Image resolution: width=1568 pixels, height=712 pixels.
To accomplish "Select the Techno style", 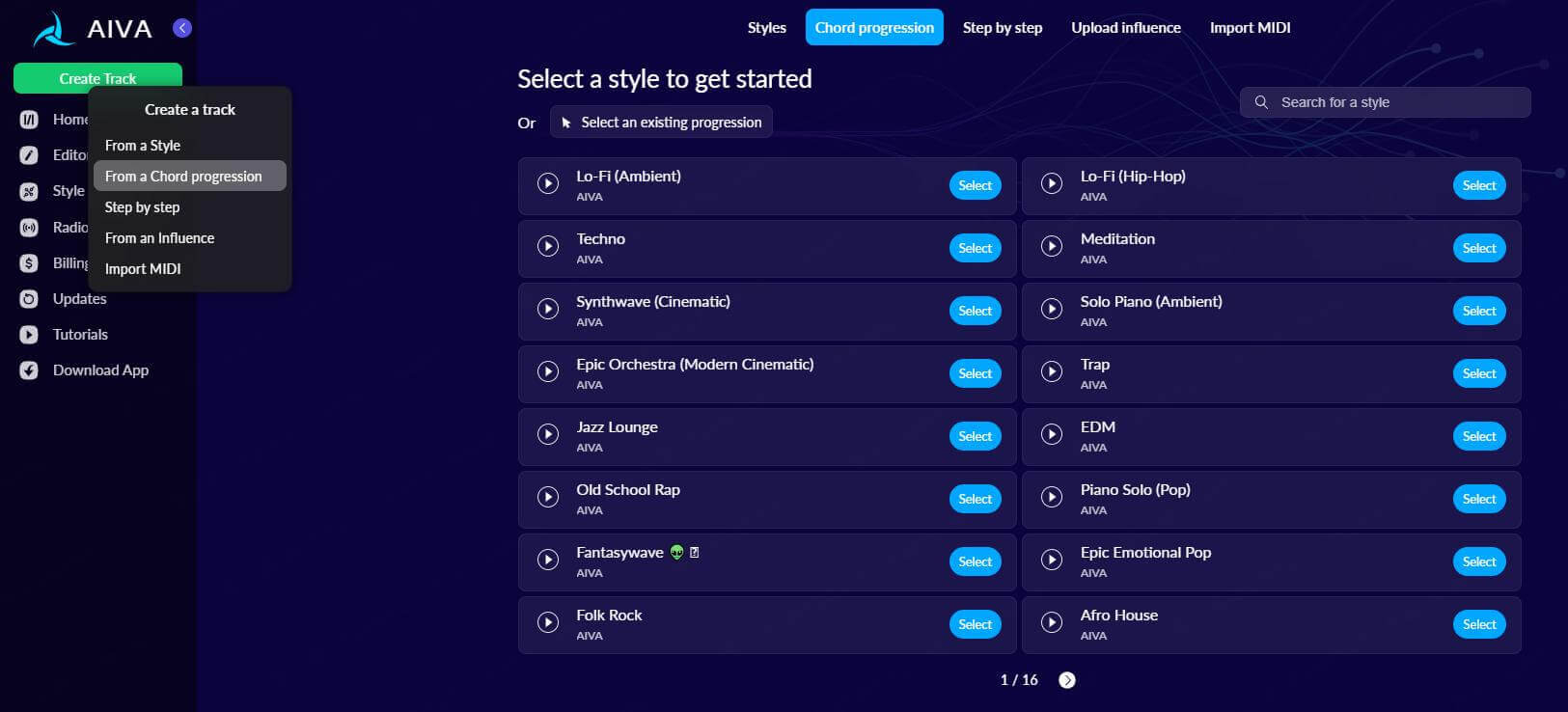I will (975, 248).
